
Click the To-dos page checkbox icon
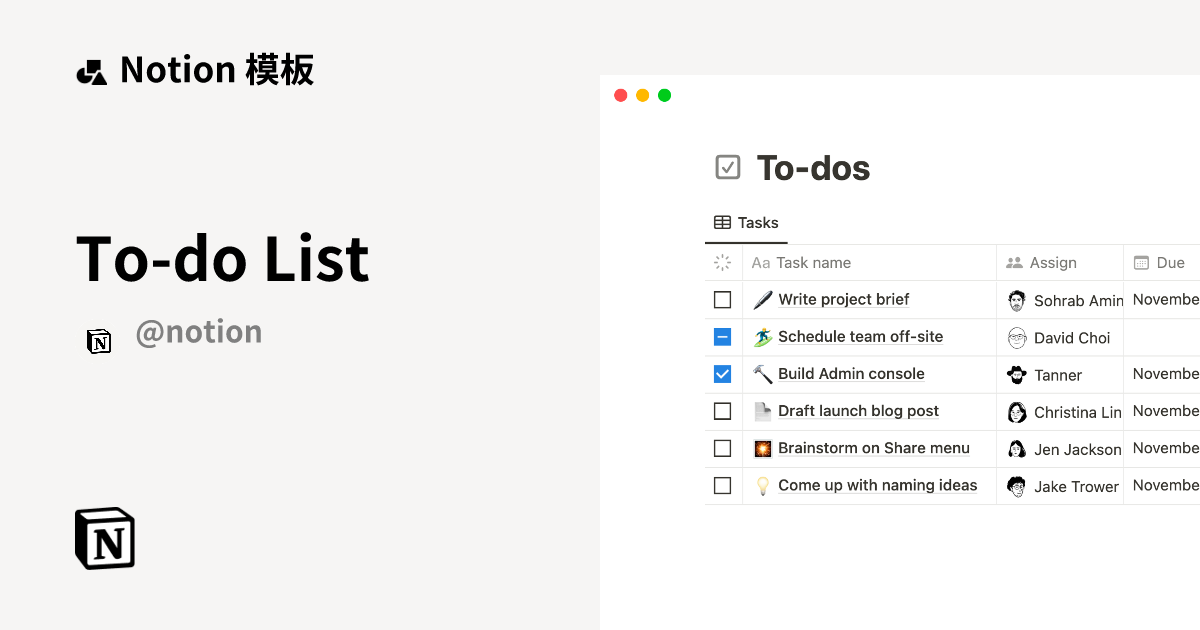(728, 167)
